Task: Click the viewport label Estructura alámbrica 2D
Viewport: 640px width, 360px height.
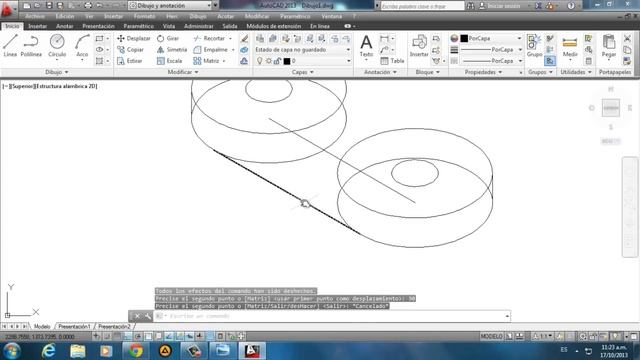Action: 67,86
